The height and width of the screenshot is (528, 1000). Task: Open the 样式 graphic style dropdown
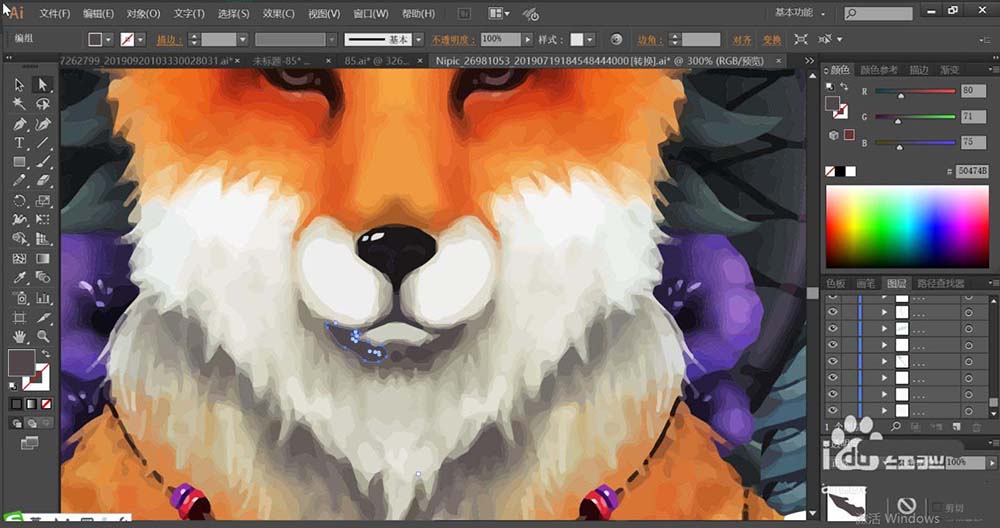tap(590, 40)
